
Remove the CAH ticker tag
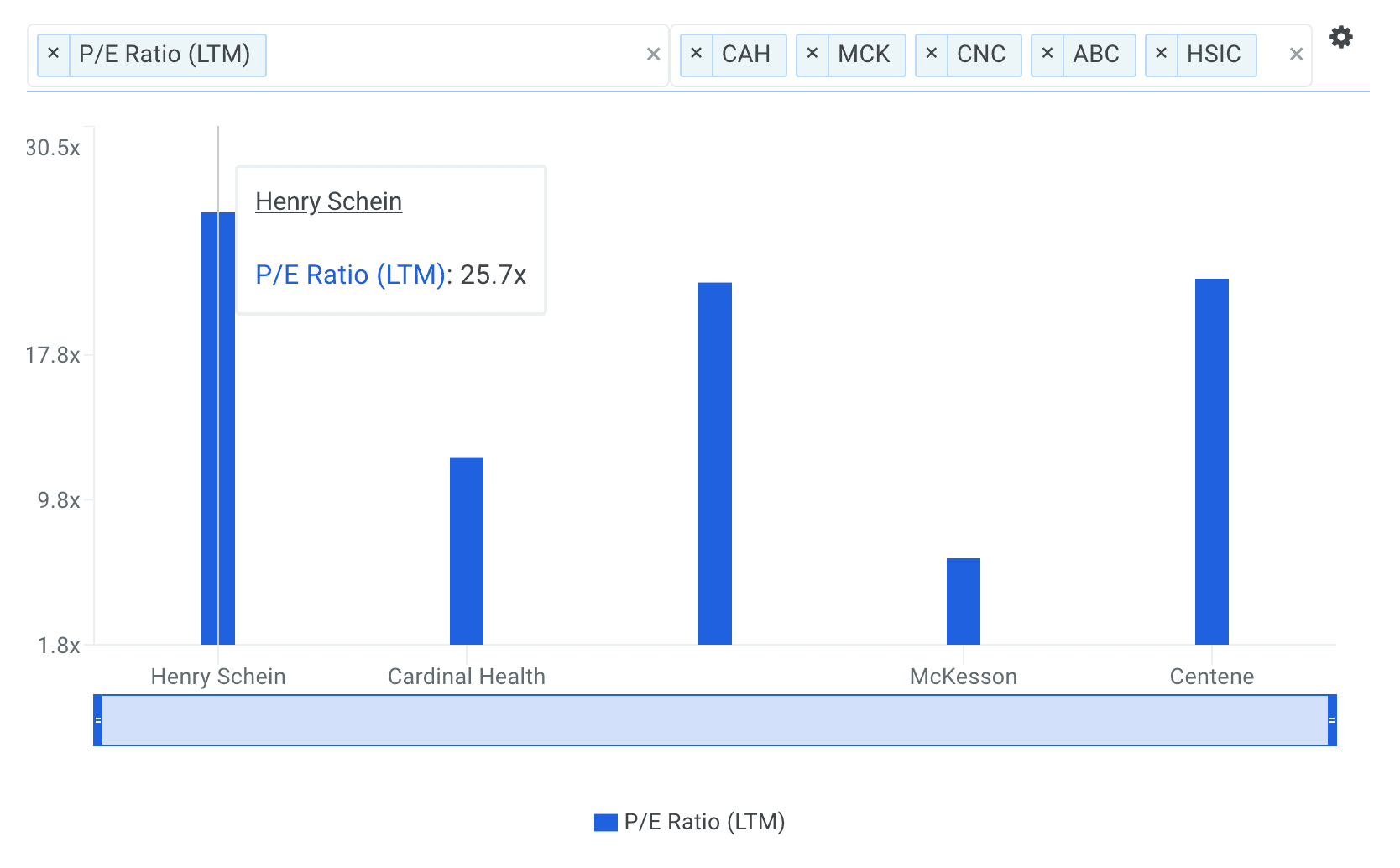[696, 54]
